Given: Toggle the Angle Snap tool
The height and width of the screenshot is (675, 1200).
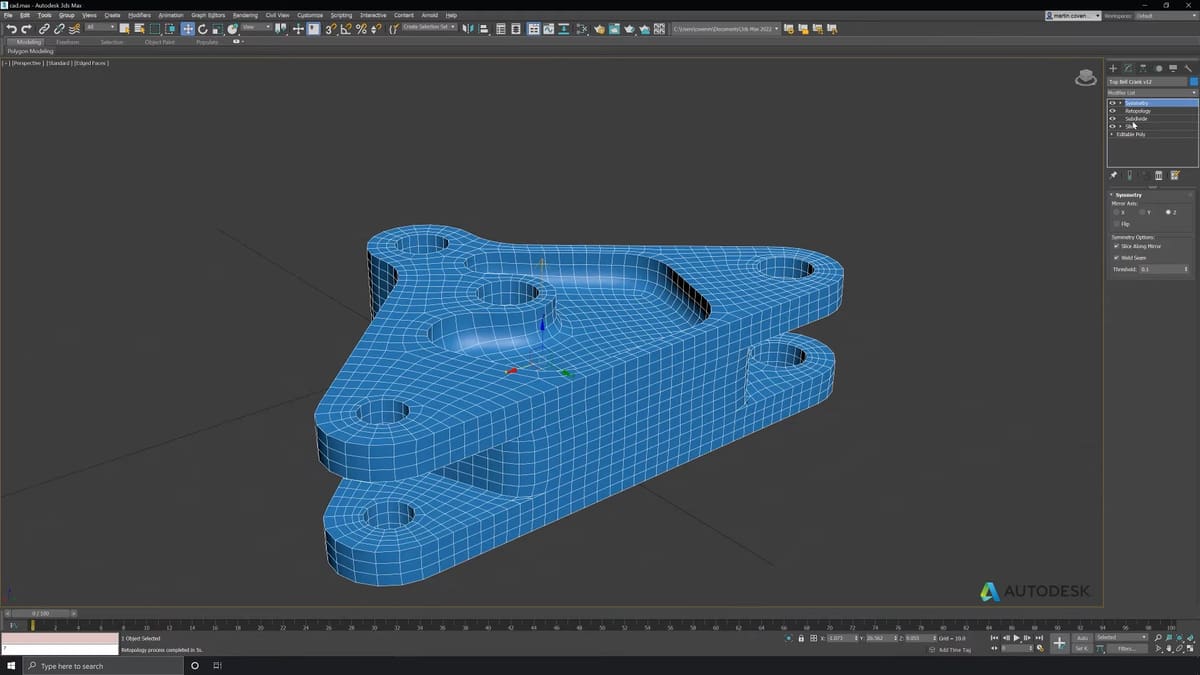Looking at the screenshot, I should (x=345, y=29).
